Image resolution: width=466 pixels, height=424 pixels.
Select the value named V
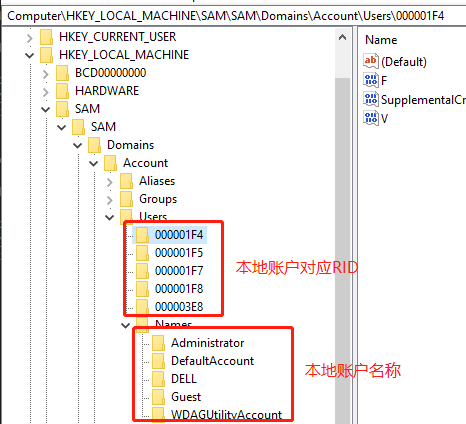point(384,118)
